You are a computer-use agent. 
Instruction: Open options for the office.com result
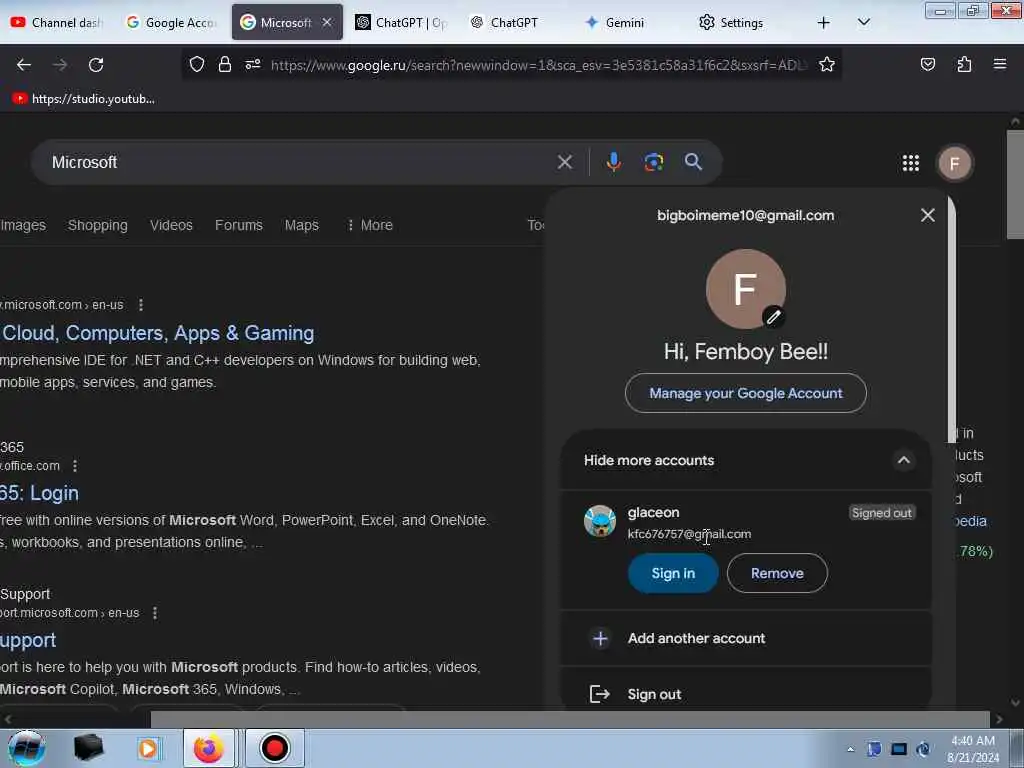(75, 466)
